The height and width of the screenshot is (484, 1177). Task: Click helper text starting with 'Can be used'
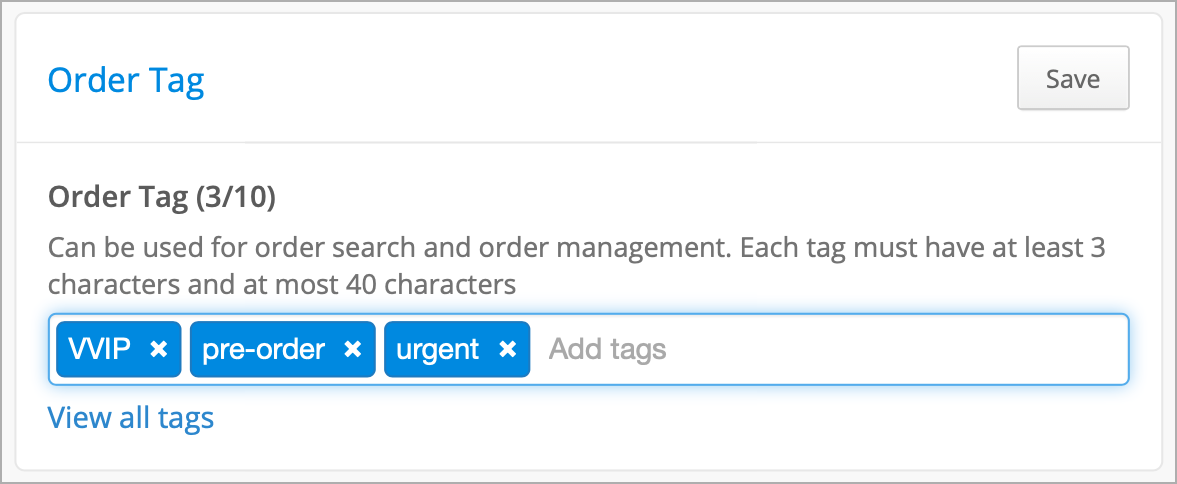576,247
